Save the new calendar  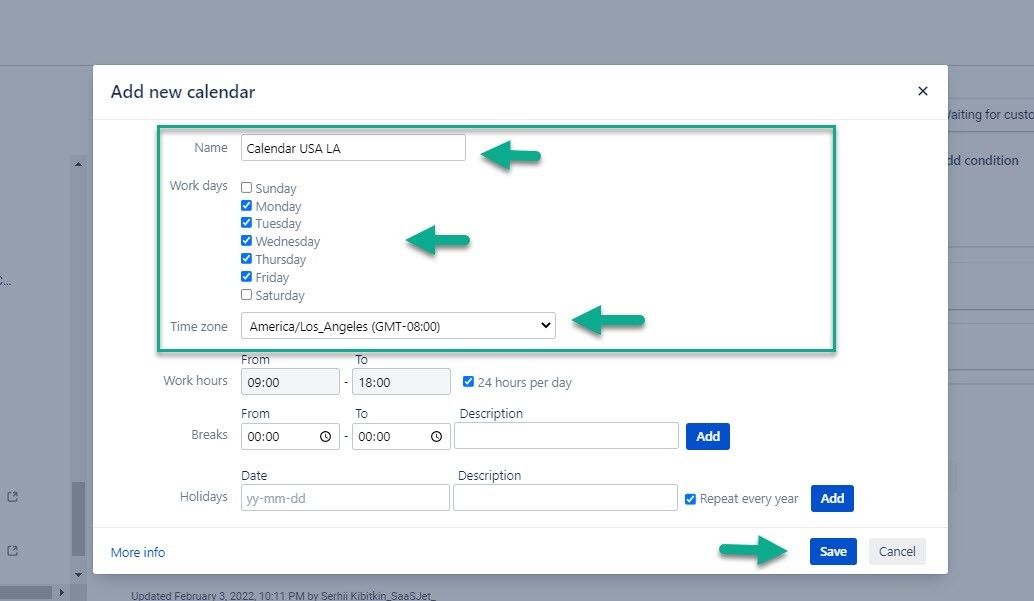pos(833,550)
